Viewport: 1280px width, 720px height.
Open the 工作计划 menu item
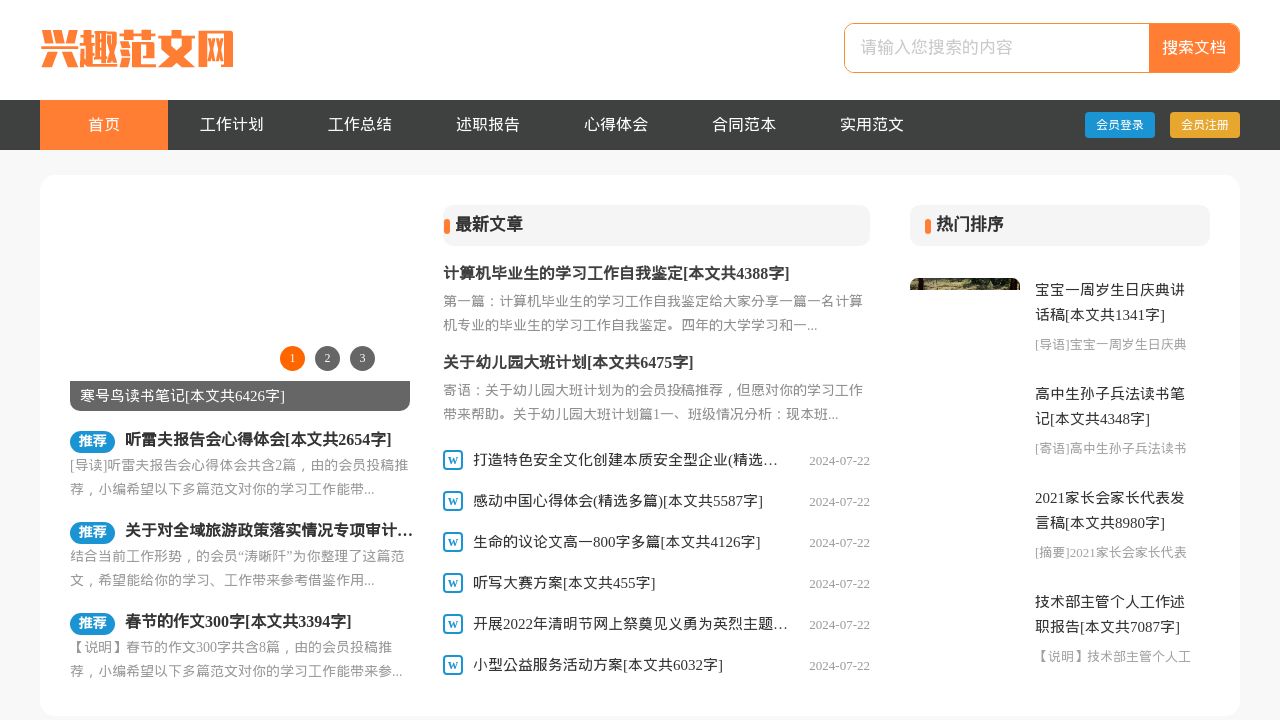pyautogui.click(x=232, y=125)
